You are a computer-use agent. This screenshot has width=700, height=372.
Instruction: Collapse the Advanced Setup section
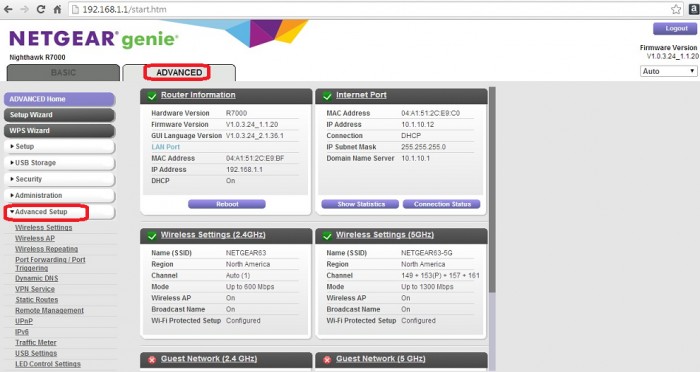(x=59, y=212)
